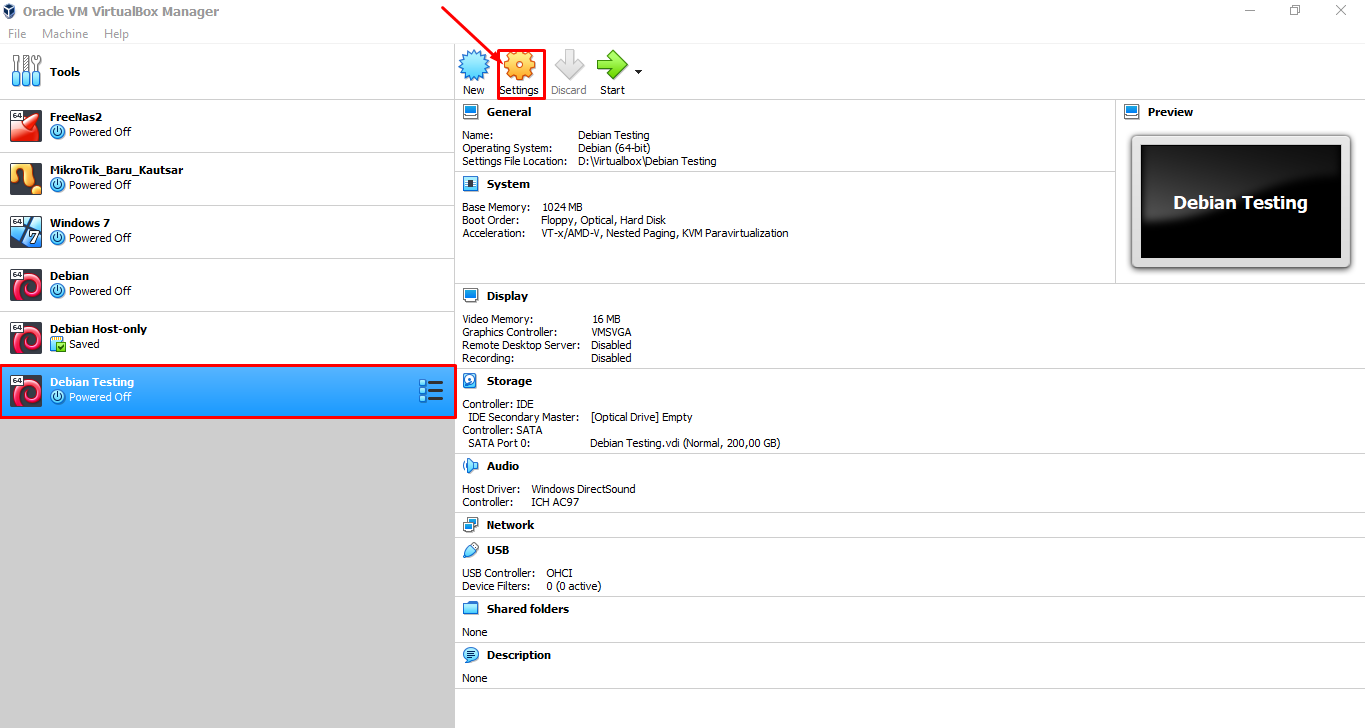Viewport: 1365px width, 728px height.
Task: Click FreeNas2 Powered Off status icon
Action: click(58, 132)
